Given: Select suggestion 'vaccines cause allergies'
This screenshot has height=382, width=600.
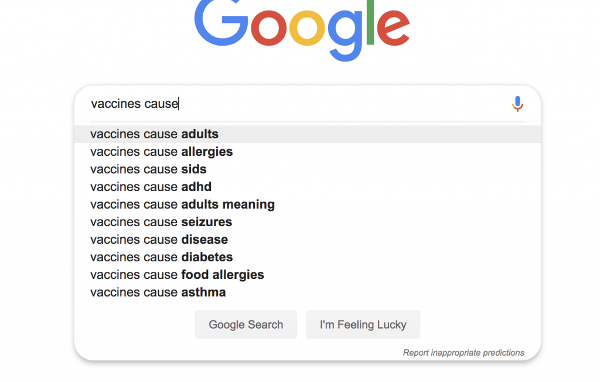Looking at the screenshot, I should click(307, 152).
